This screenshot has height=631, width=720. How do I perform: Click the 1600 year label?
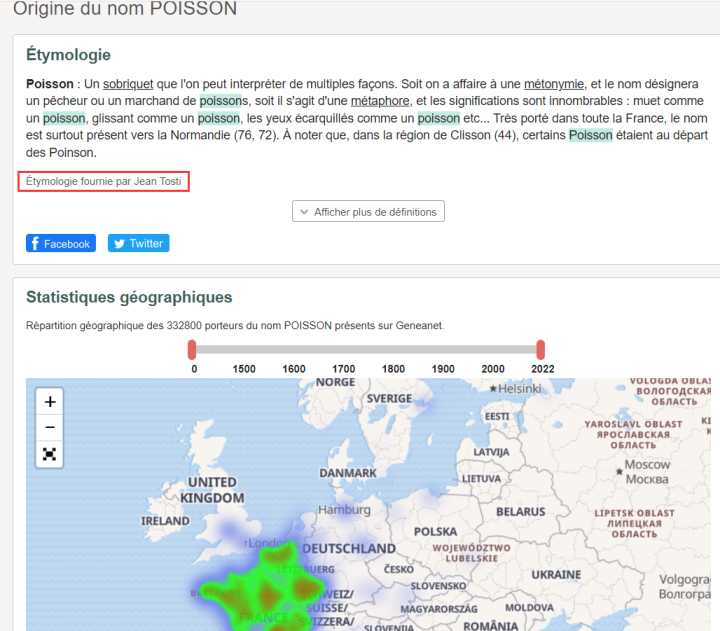(294, 369)
